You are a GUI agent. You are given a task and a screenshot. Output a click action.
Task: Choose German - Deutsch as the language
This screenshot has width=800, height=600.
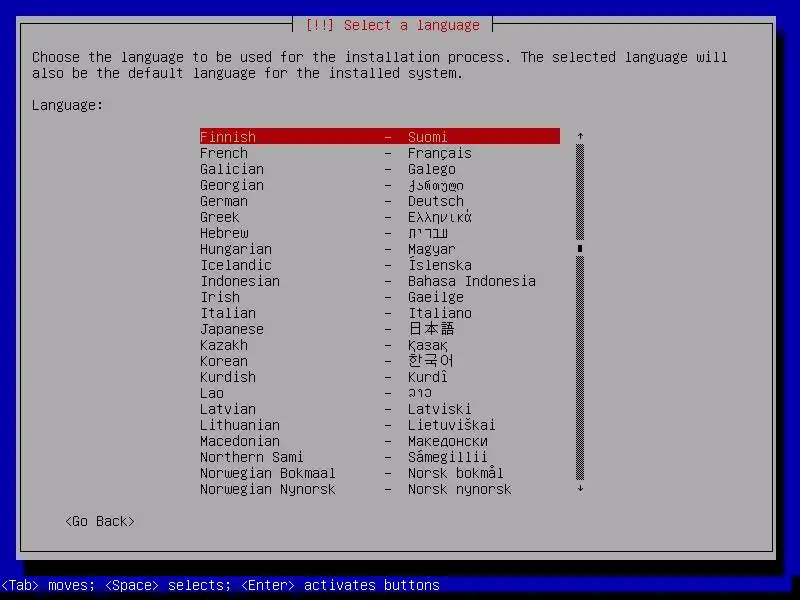380,201
